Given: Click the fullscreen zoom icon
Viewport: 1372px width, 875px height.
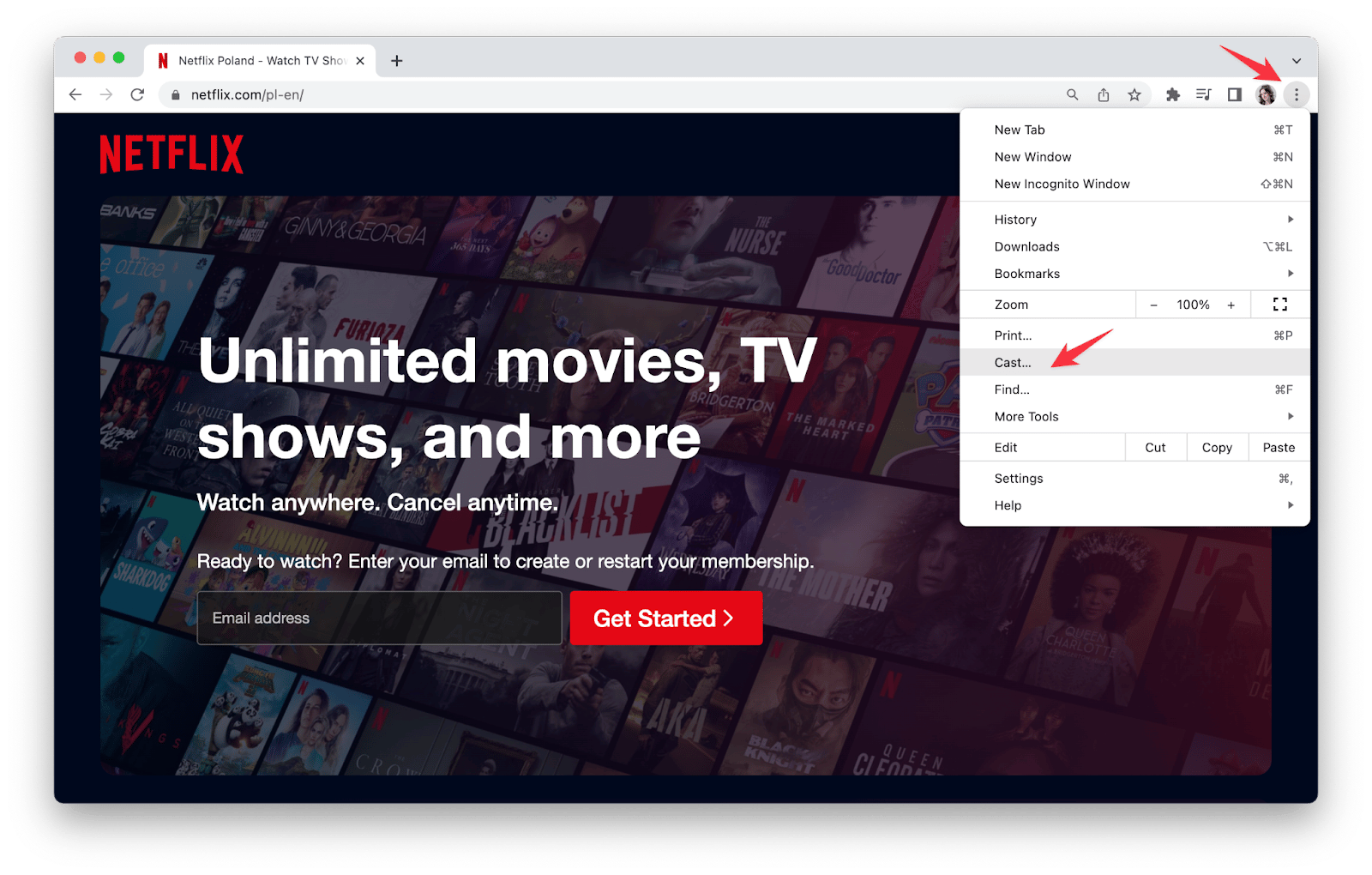Looking at the screenshot, I should [x=1280, y=305].
